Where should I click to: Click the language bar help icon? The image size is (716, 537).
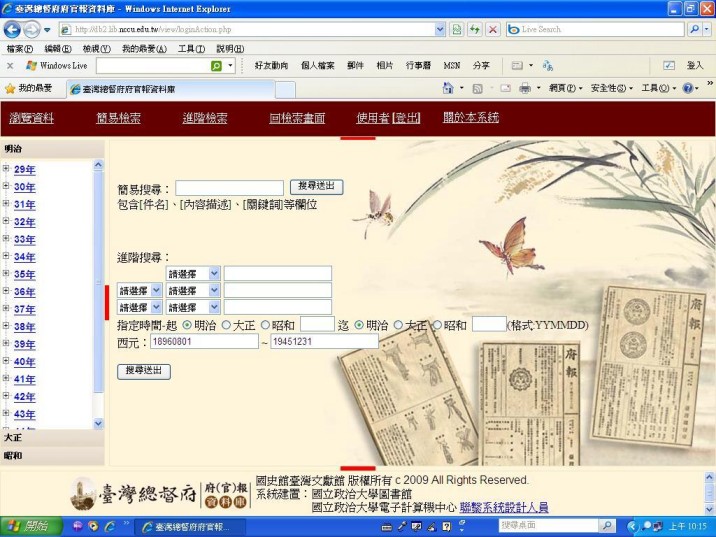coord(447,526)
